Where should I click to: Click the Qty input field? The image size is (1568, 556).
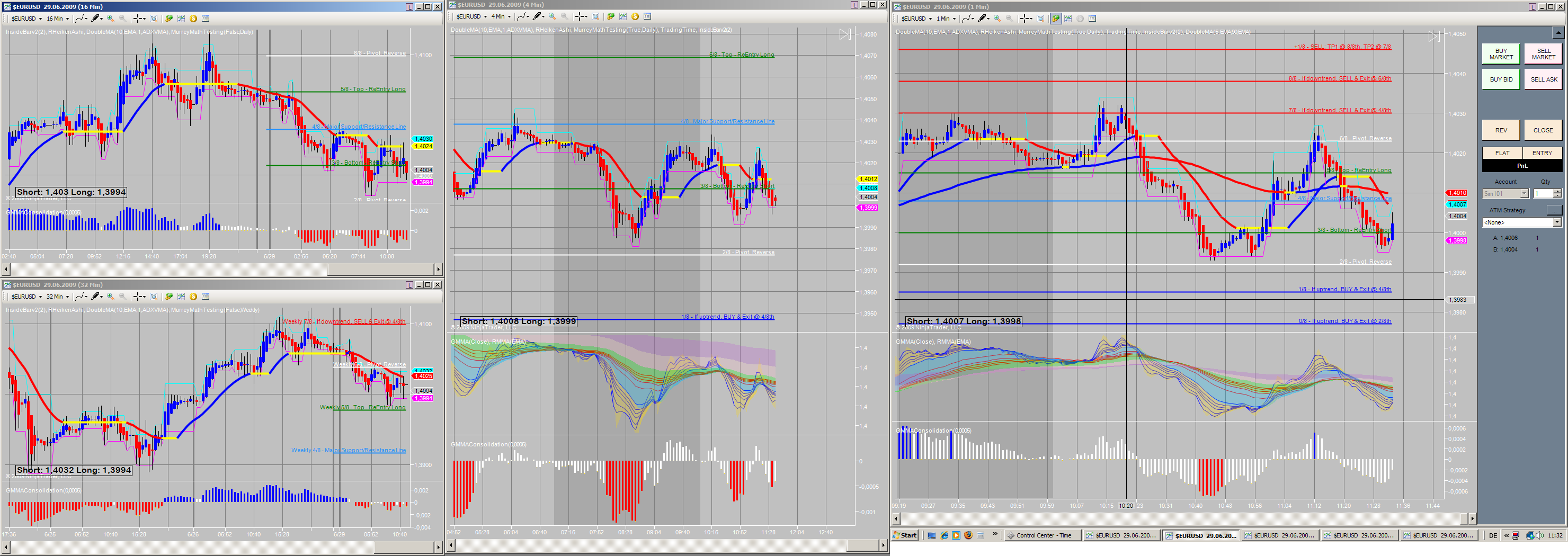click(x=1543, y=193)
